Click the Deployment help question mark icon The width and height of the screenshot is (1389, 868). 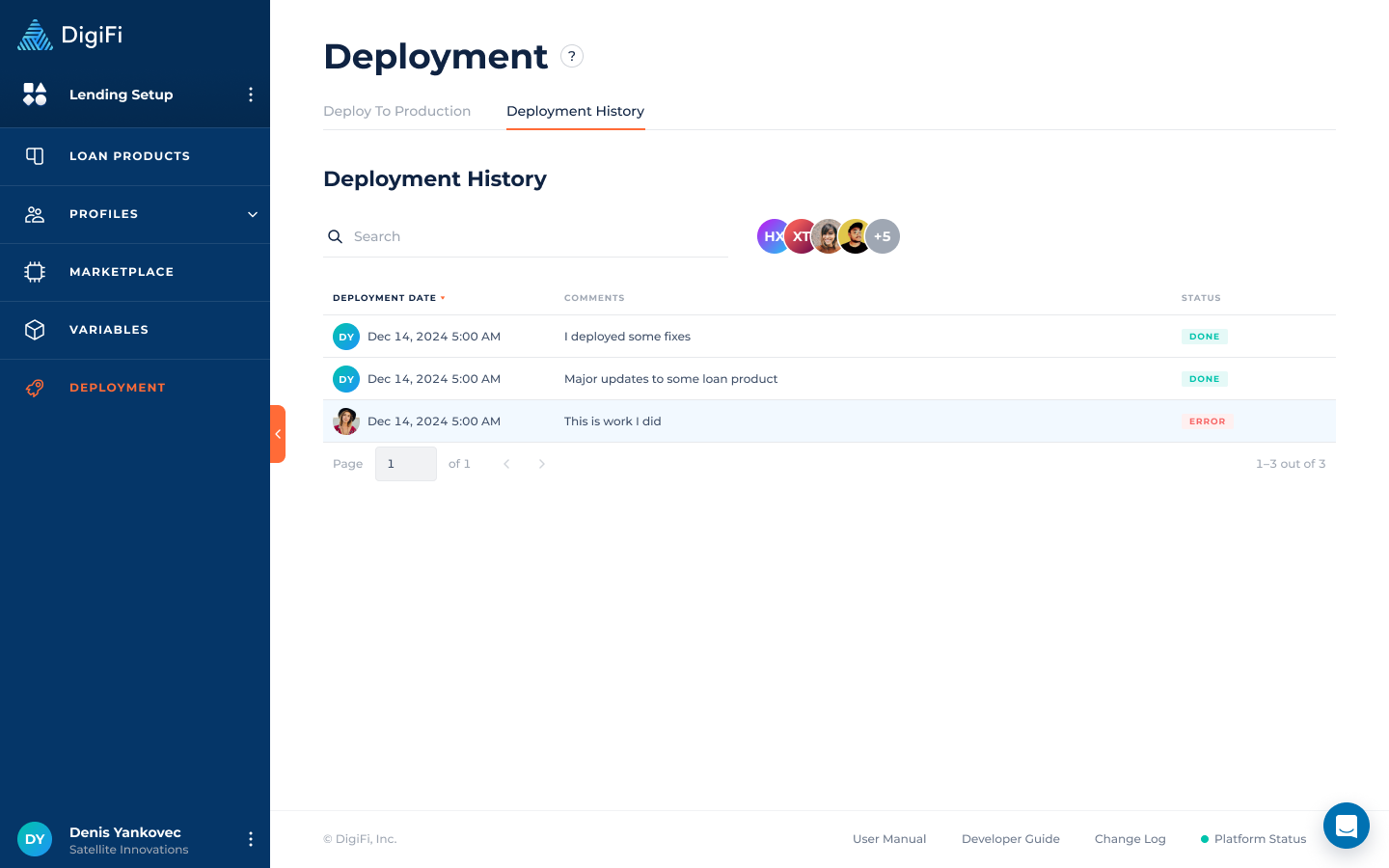click(x=572, y=56)
